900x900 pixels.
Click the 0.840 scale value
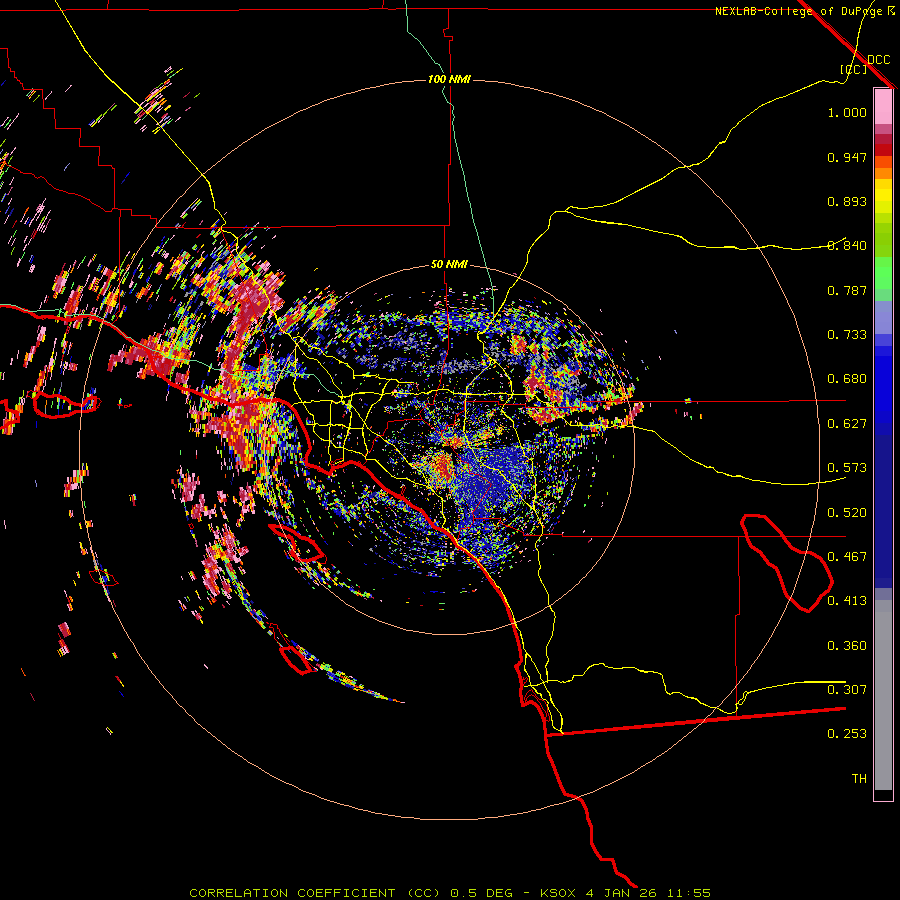pyautogui.click(x=847, y=246)
